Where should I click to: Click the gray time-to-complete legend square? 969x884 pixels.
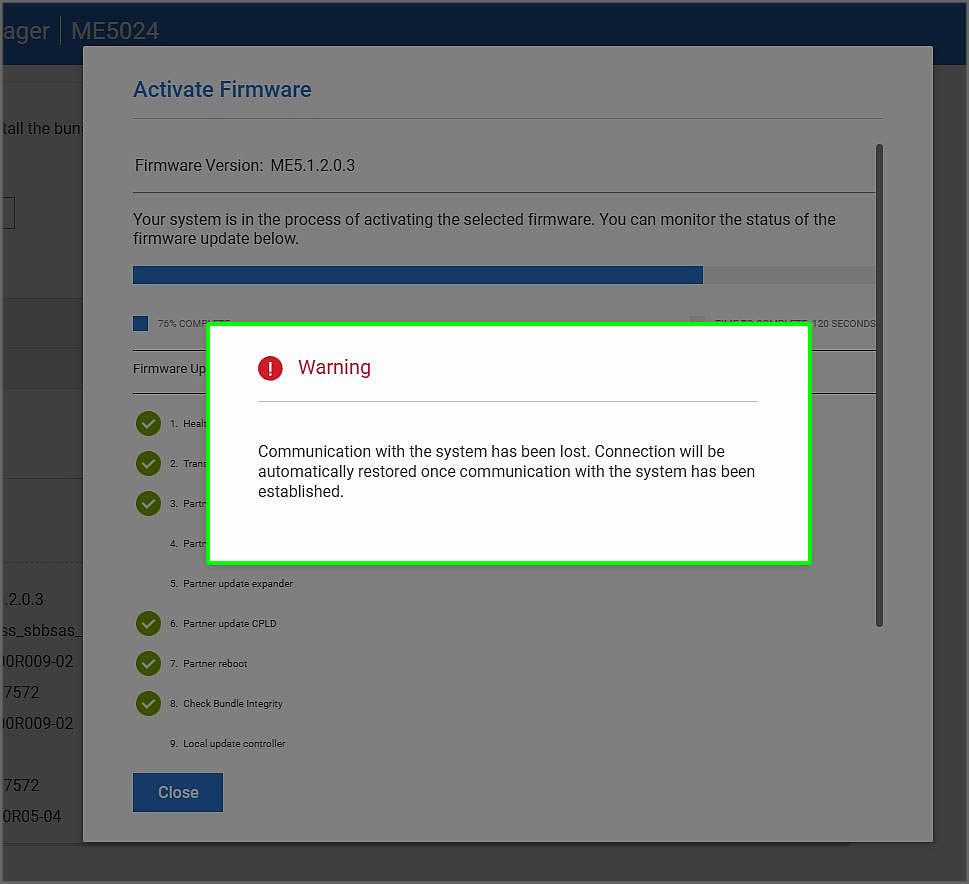coord(697,321)
